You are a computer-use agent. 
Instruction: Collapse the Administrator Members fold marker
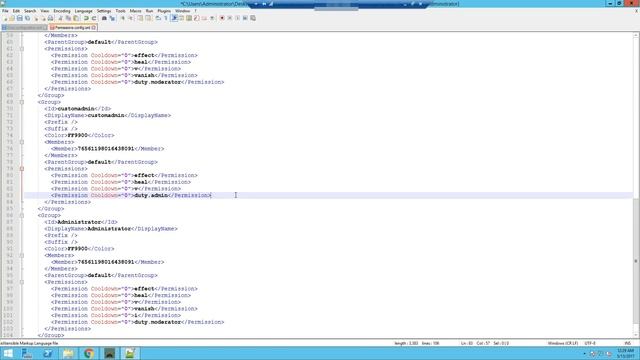pos(22,256)
